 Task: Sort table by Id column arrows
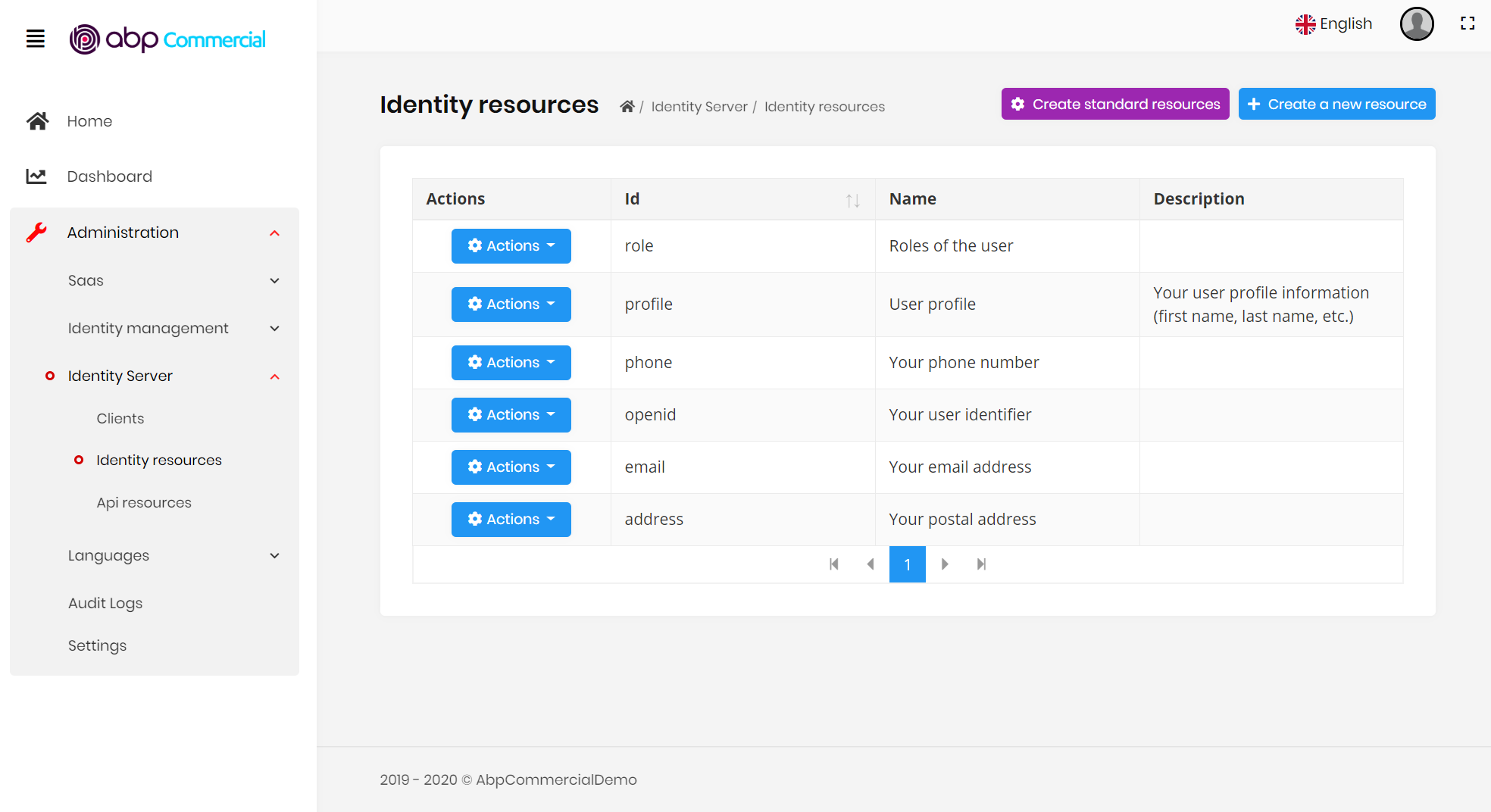[x=852, y=200]
